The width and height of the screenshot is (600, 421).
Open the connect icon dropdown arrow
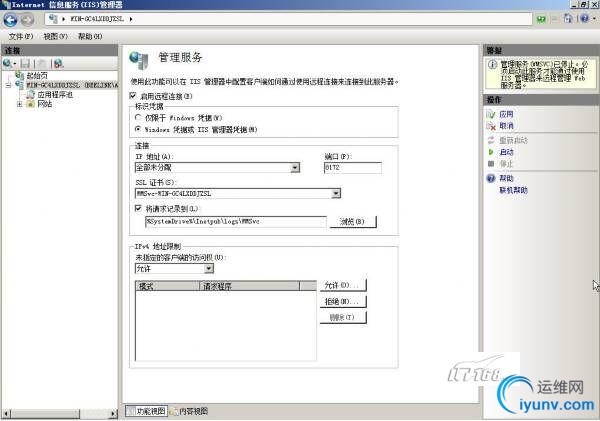click(15, 64)
